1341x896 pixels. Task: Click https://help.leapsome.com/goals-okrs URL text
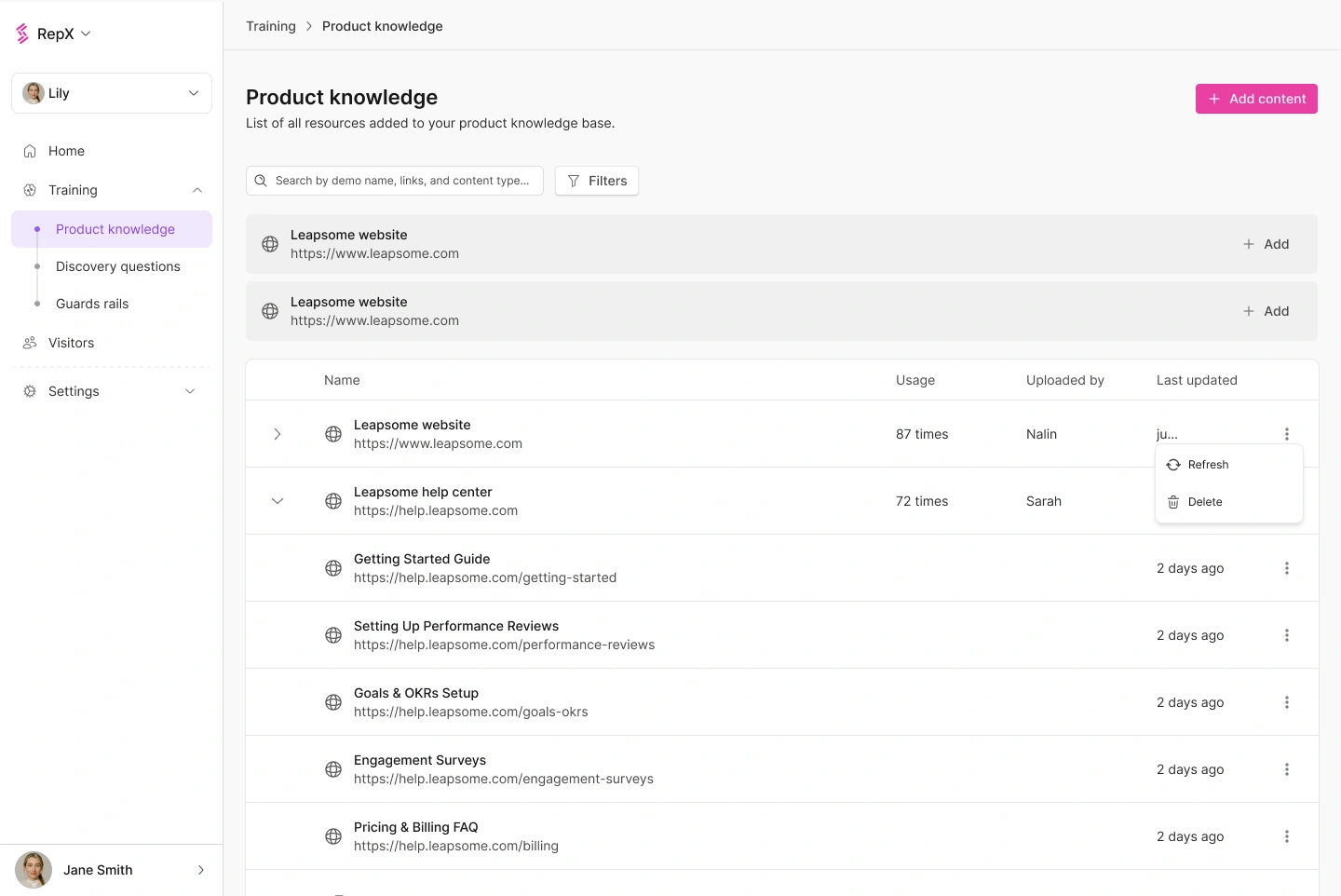click(471, 712)
